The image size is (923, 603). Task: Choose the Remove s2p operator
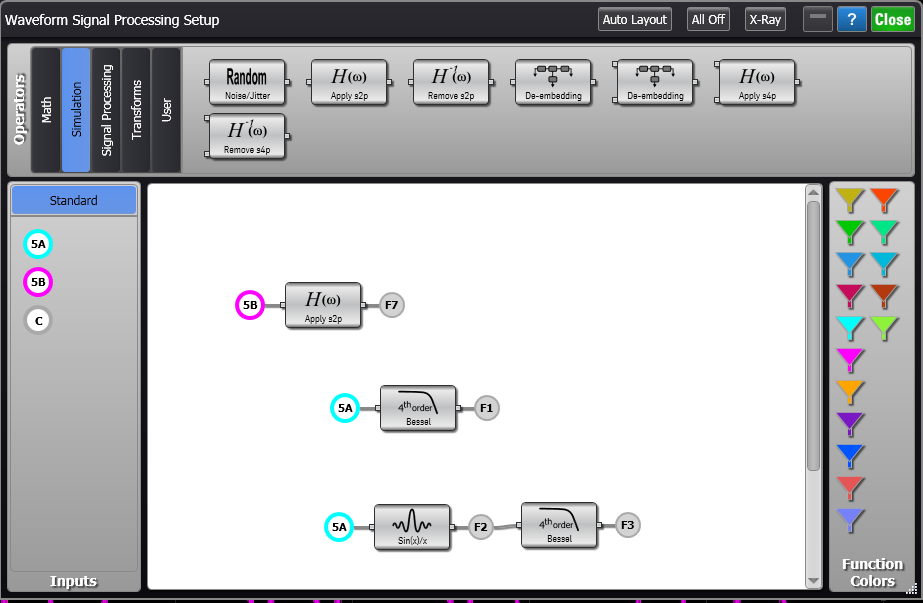coord(450,83)
